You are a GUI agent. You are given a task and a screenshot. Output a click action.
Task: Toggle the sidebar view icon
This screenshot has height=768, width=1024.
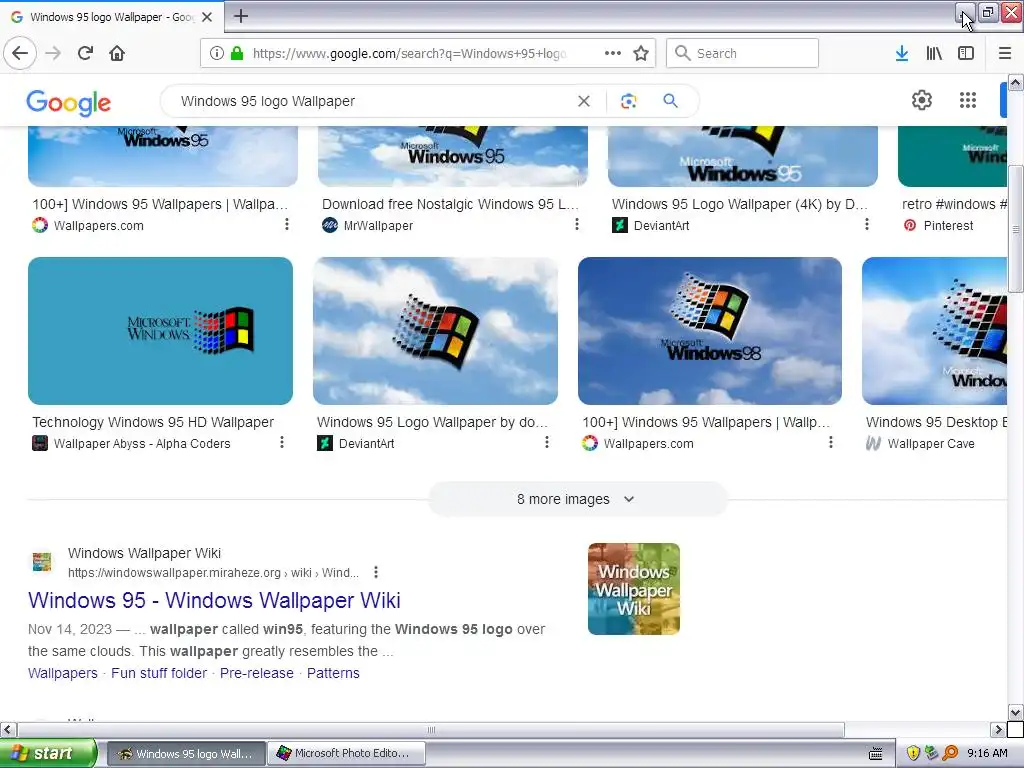click(966, 53)
